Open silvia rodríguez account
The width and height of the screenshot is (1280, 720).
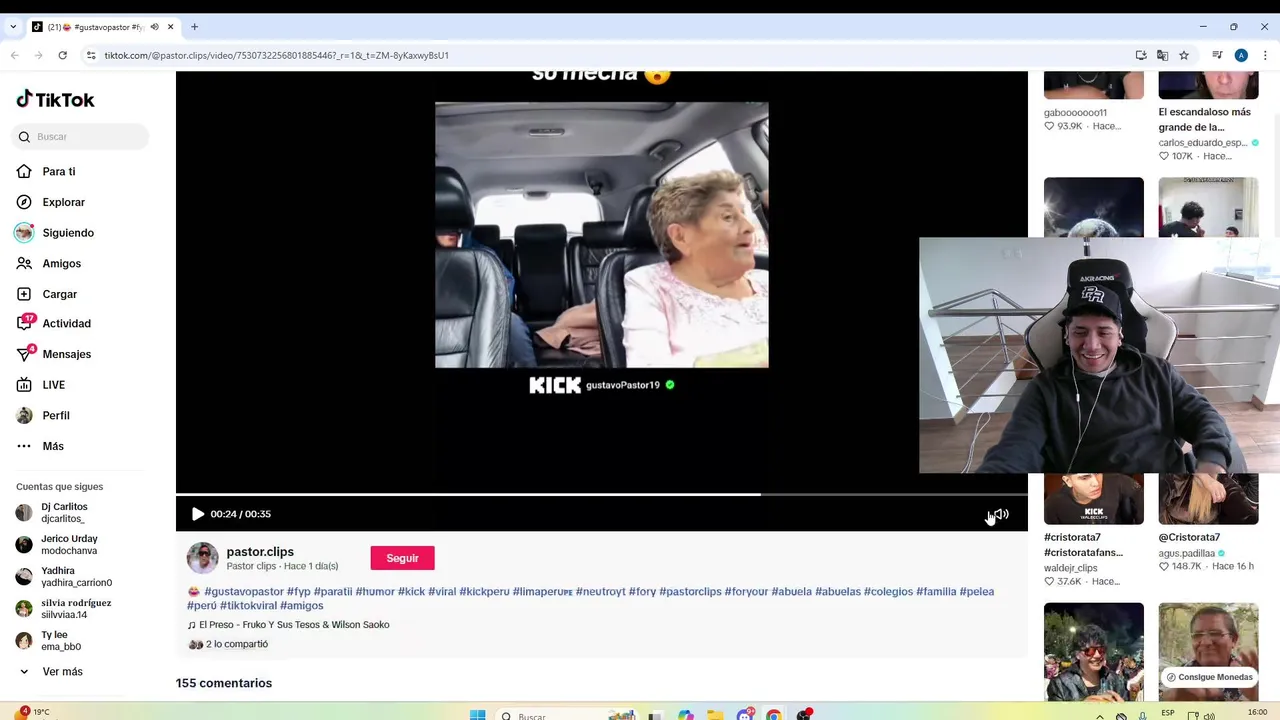point(76,609)
